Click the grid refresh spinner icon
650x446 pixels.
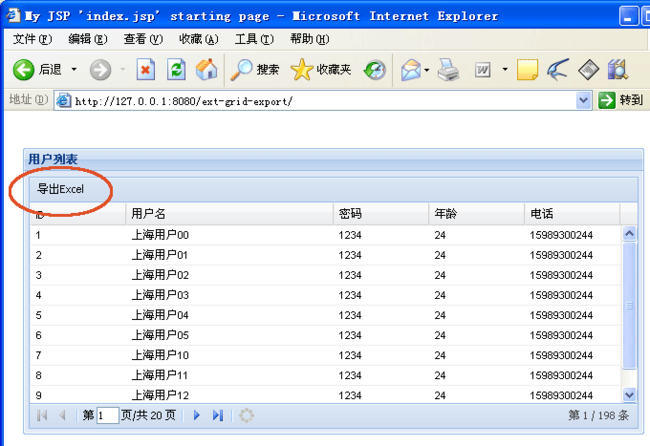246,415
